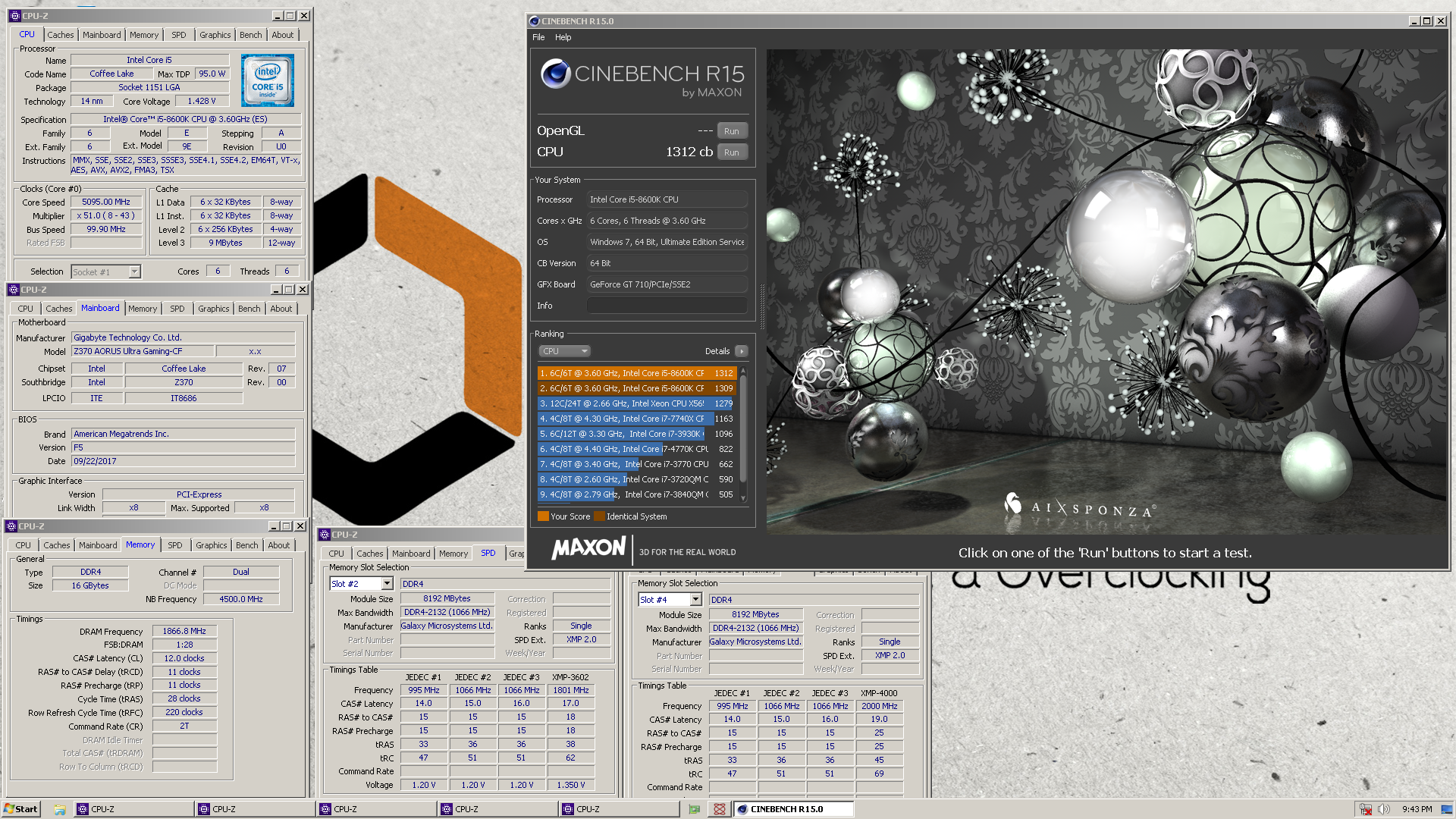This screenshot has height=819, width=1456.
Task: Select the i7-3930K ranking row scoring 1096
Action: pos(636,434)
